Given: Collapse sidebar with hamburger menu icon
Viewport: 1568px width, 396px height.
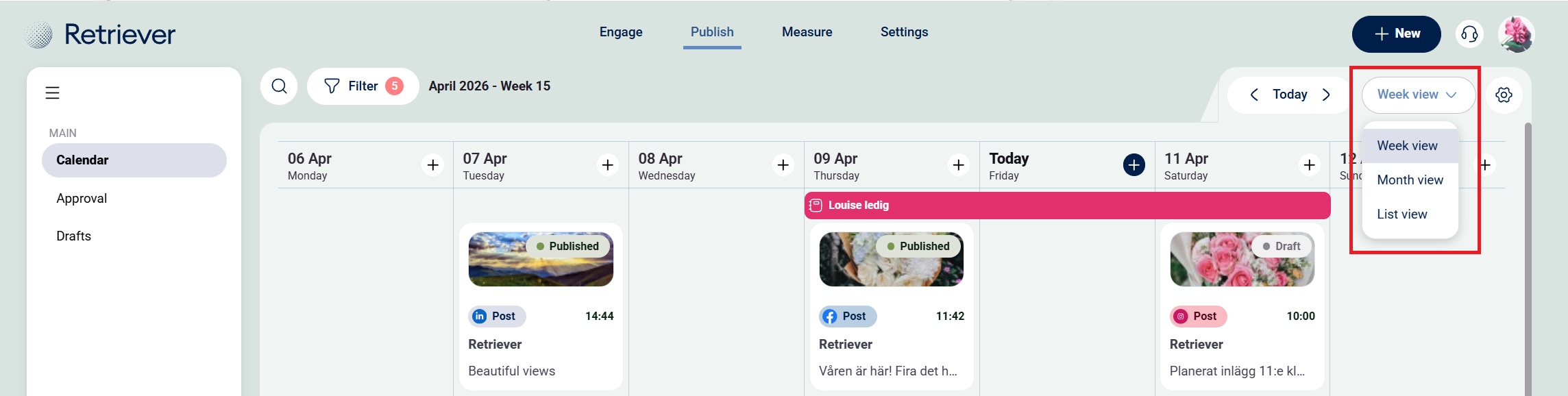Looking at the screenshot, I should 53,93.
